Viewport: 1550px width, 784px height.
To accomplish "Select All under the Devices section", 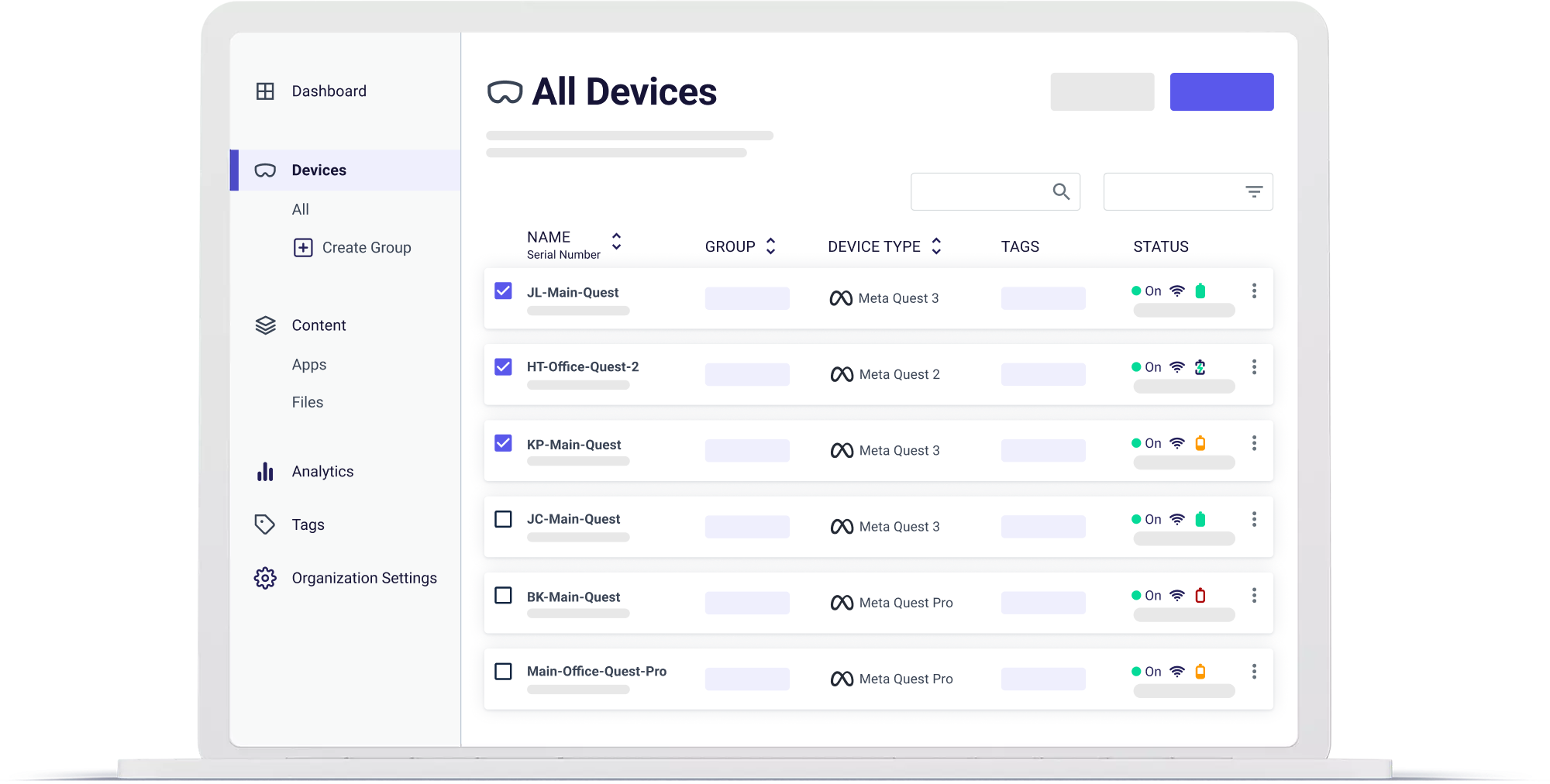I will (300, 209).
